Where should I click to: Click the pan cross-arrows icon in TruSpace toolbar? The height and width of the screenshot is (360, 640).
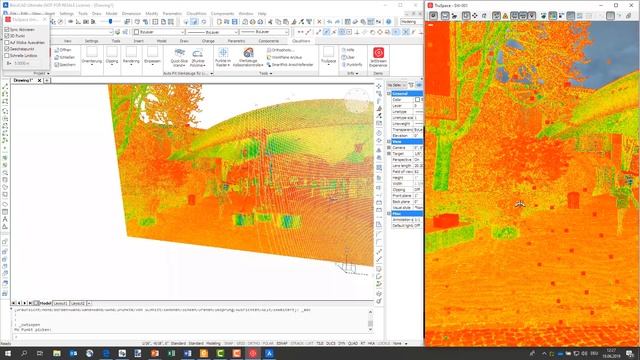coord(475,16)
